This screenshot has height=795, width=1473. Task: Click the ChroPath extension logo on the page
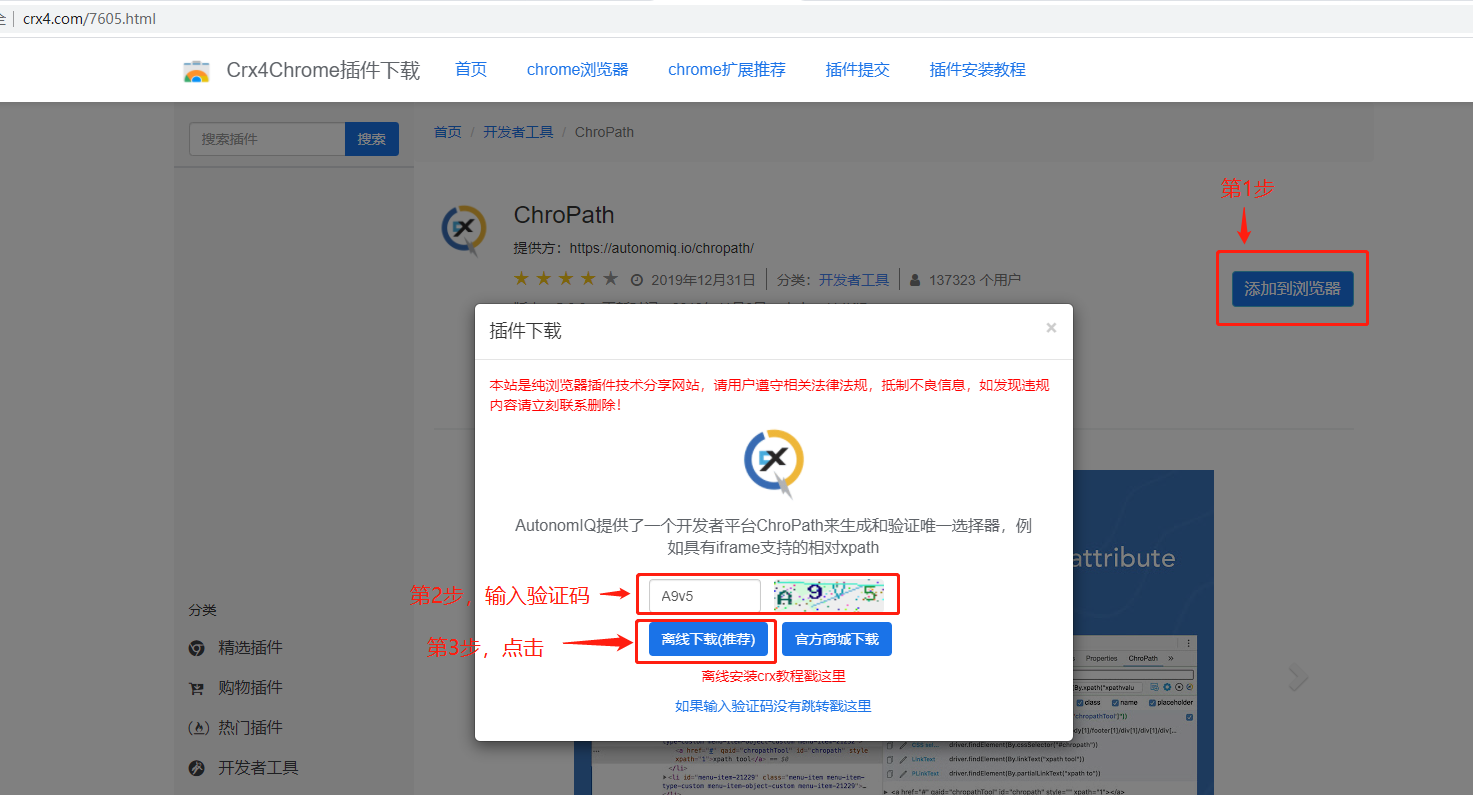[x=464, y=231]
